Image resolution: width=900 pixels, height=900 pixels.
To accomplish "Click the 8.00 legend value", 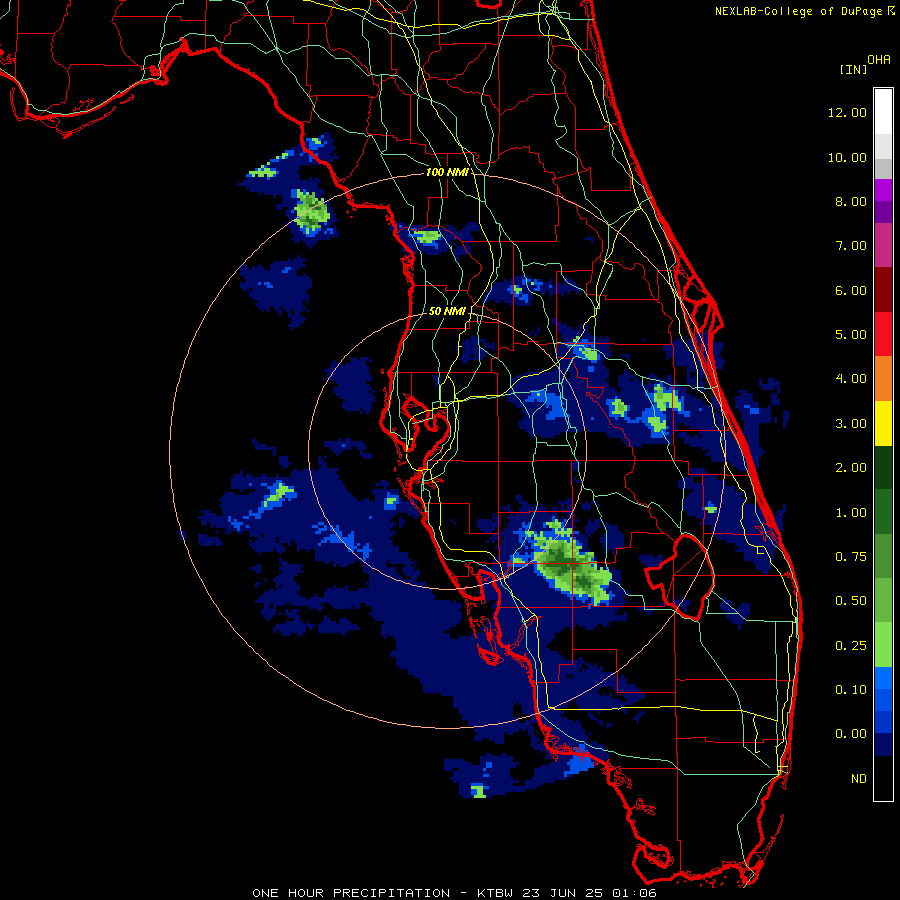I will [851, 201].
